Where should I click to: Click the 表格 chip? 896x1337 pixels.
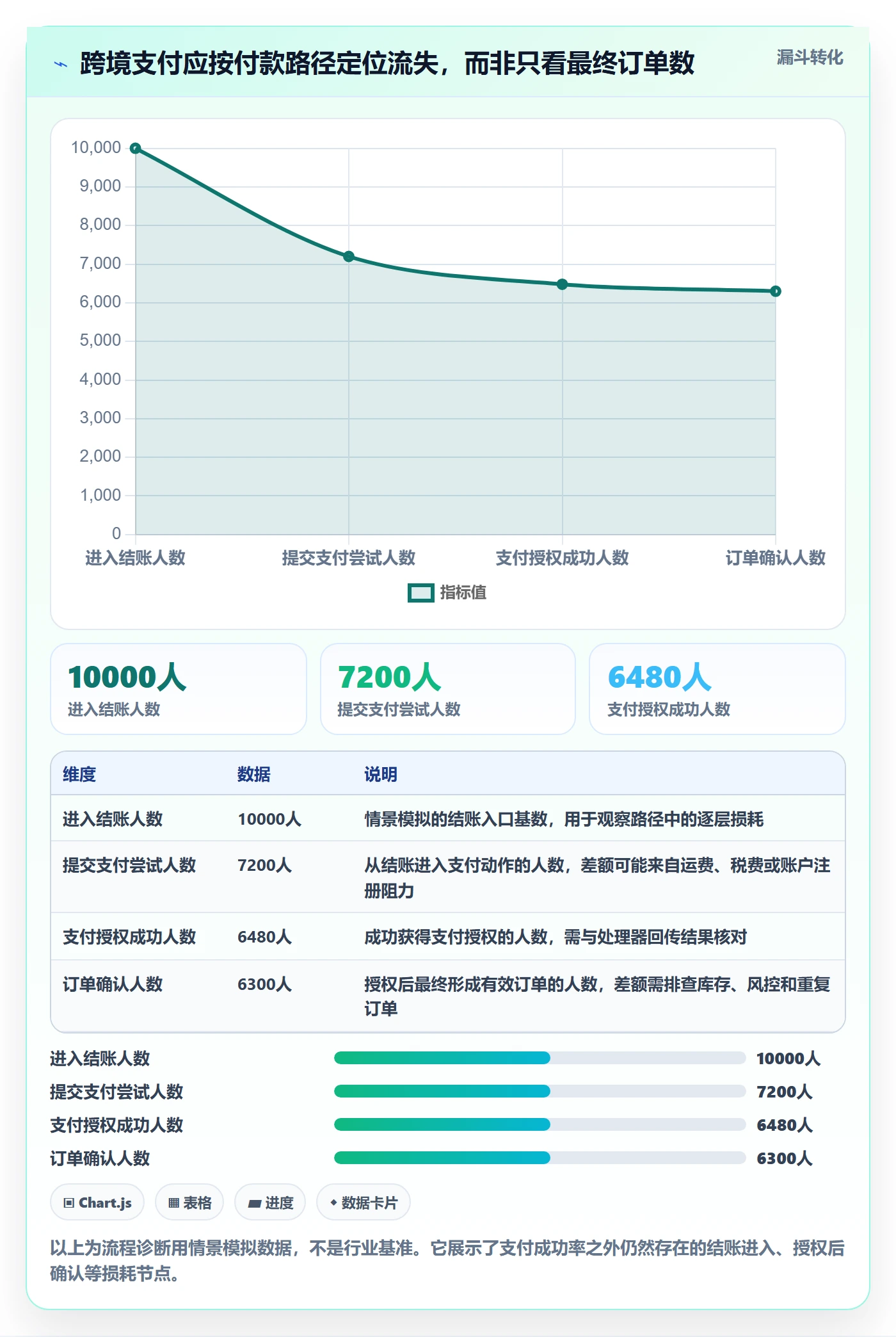pyautogui.click(x=189, y=1203)
